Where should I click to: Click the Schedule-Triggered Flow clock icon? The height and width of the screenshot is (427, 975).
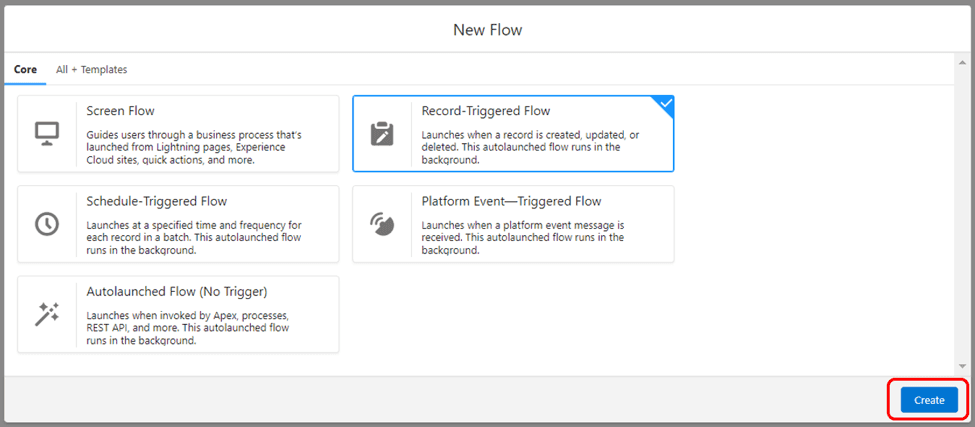pos(47,224)
